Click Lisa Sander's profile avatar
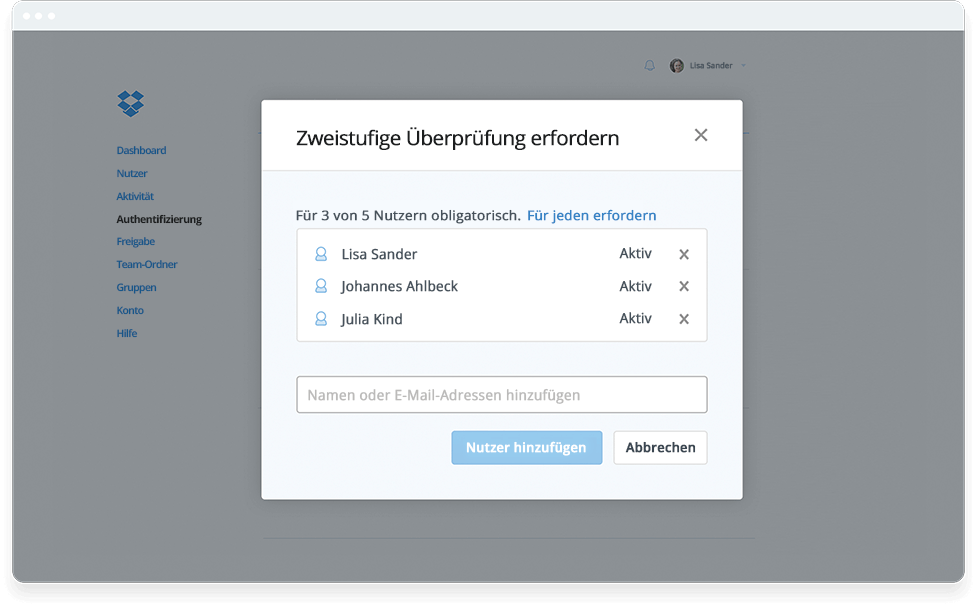This screenshot has width=977, height=607. 676,65
